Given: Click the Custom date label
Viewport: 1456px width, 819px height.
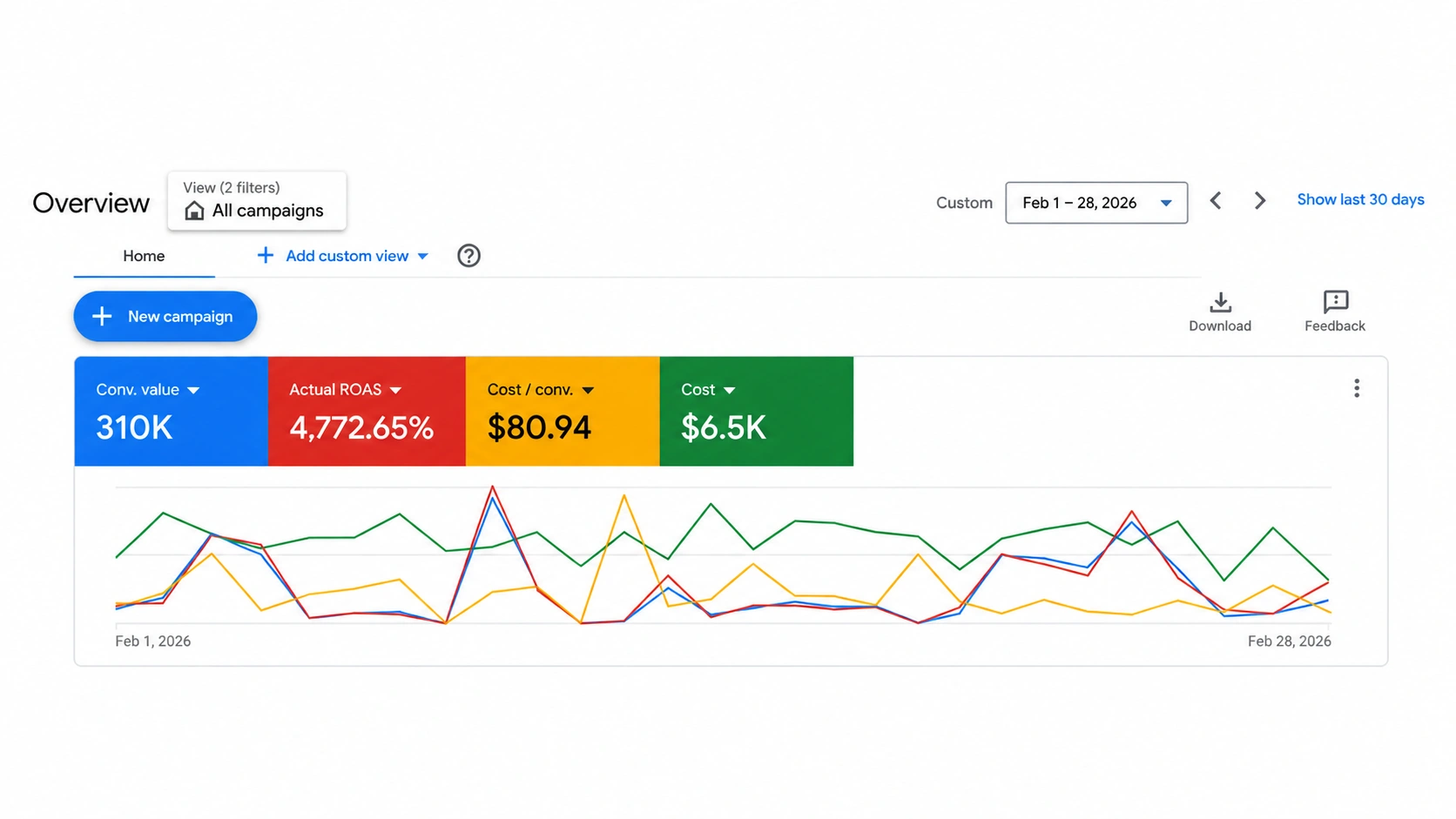Looking at the screenshot, I should (964, 203).
